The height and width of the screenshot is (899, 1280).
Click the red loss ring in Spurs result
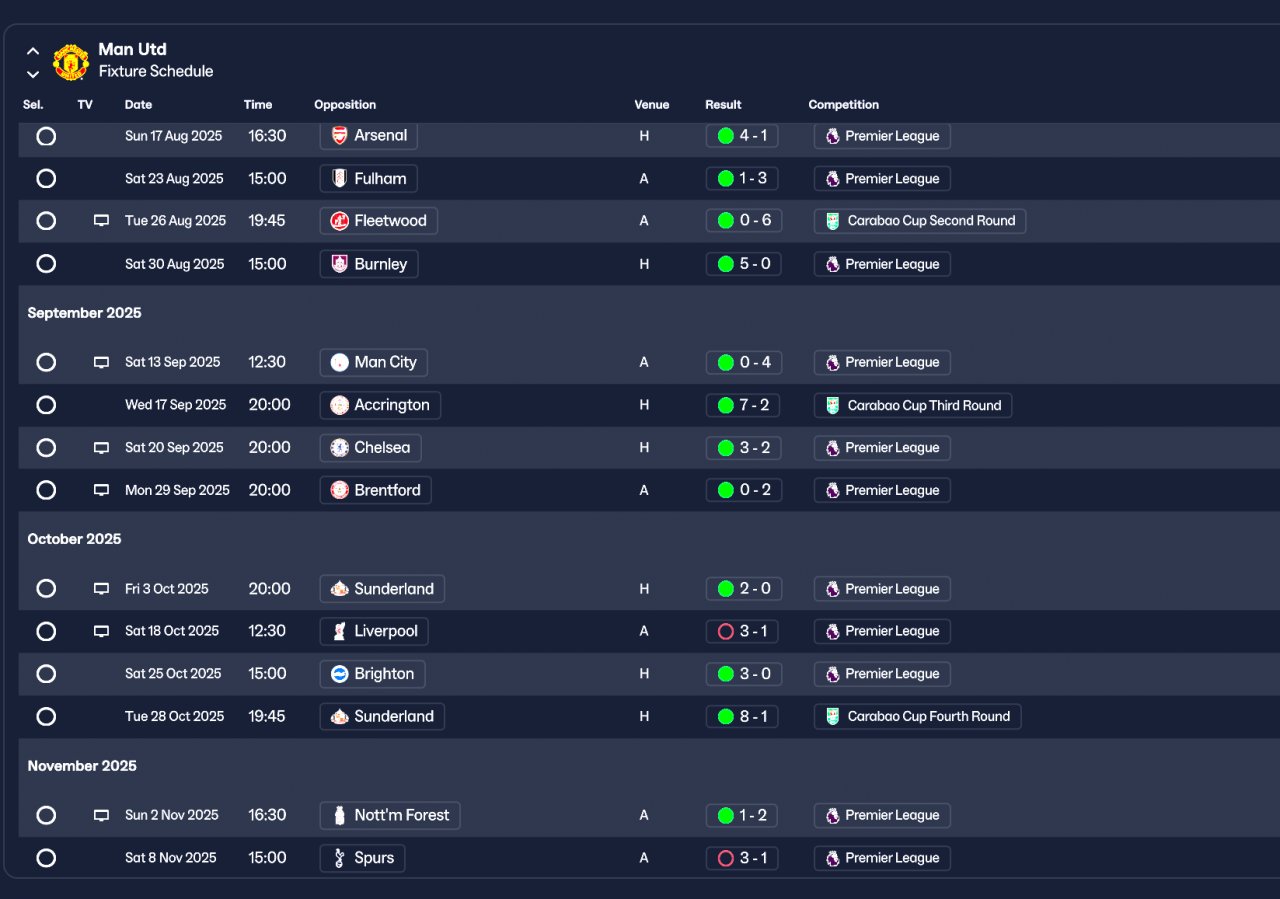(x=726, y=858)
